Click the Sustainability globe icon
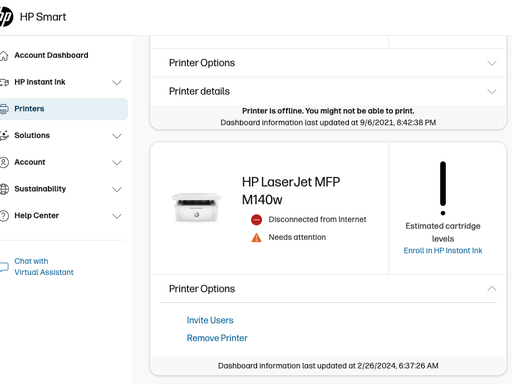 tap(4, 189)
